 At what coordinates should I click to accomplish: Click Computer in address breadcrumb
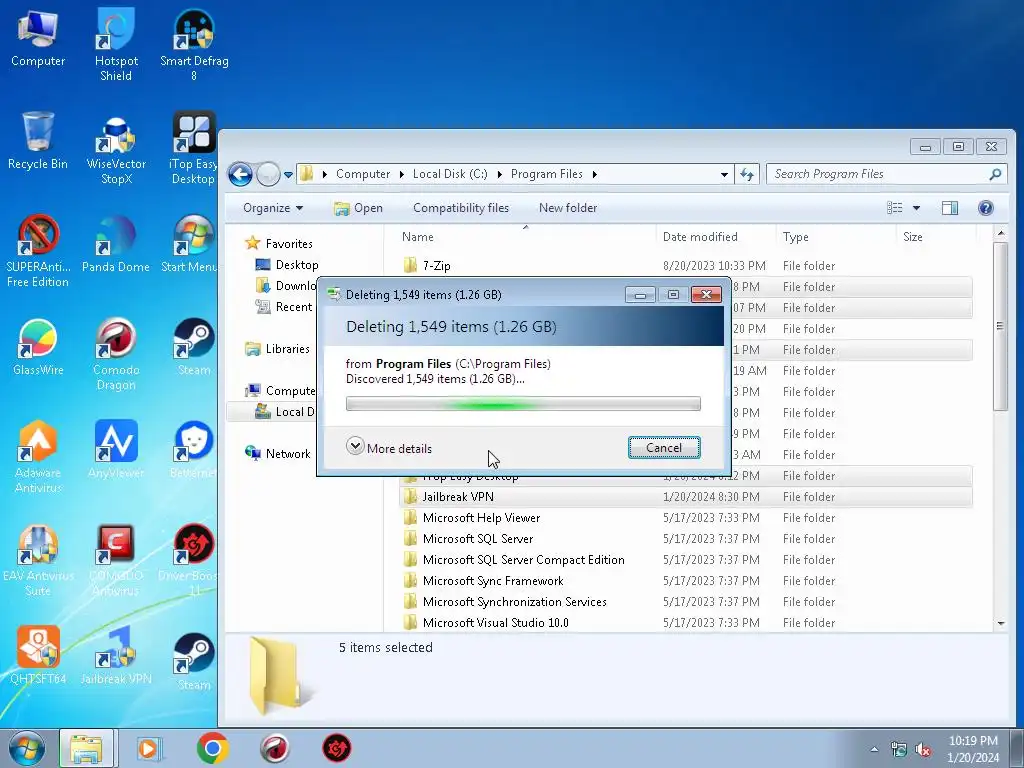(363, 174)
